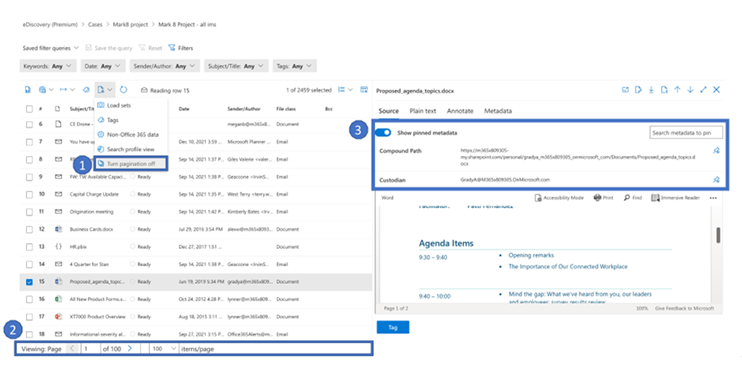Click the first icon in the preview header

pos(625,90)
